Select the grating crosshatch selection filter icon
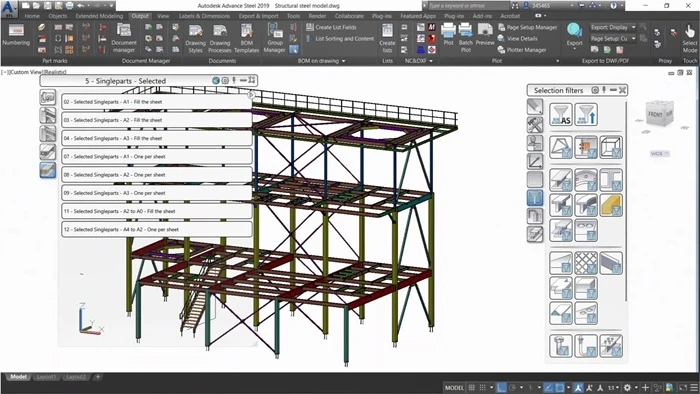The height and width of the screenshot is (394, 700). click(586, 262)
